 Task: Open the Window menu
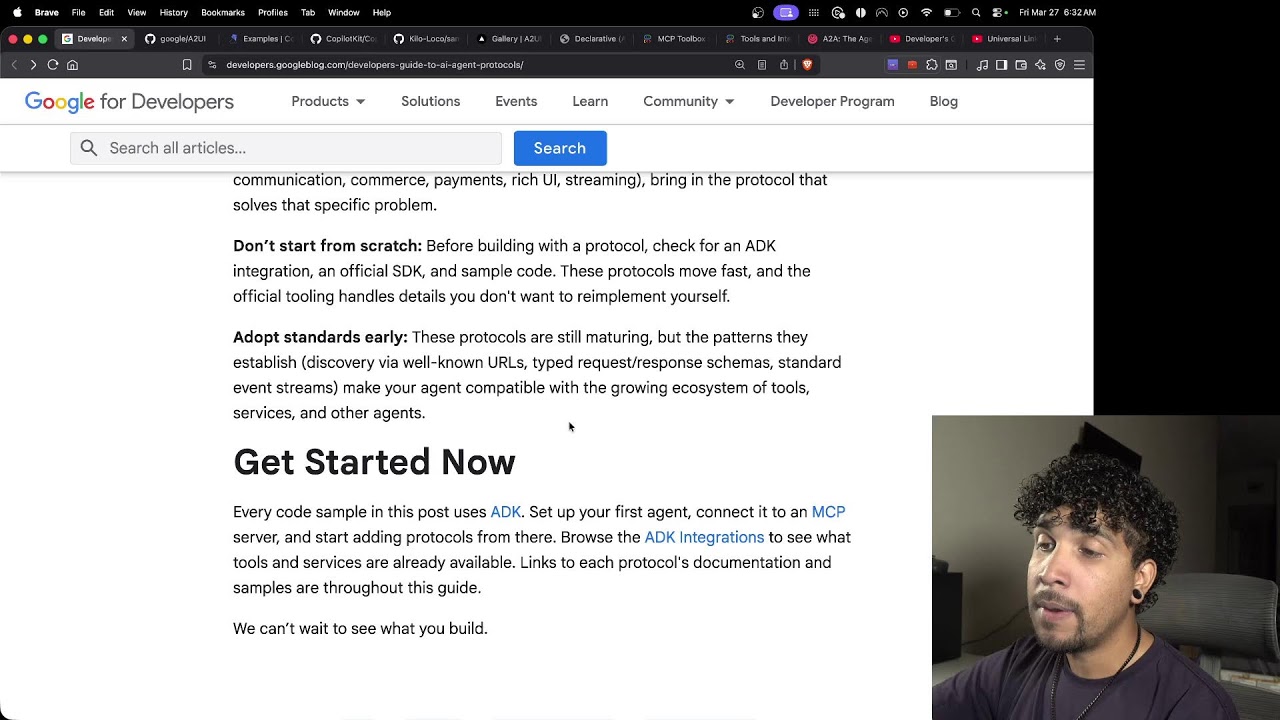pos(344,12)
